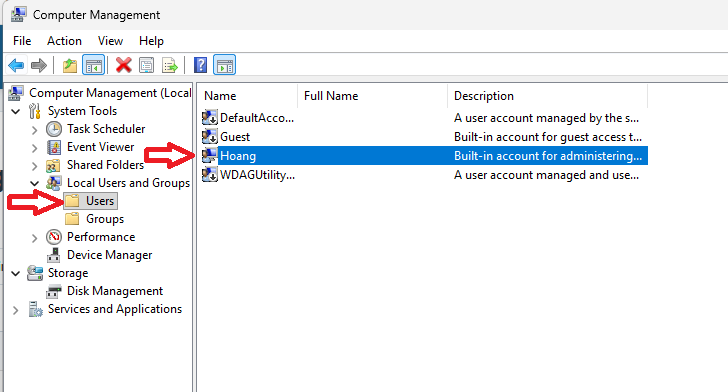Click the Forward arrow toolbar icon
Screen dimensions: 728x392
(x=39, y=65)
